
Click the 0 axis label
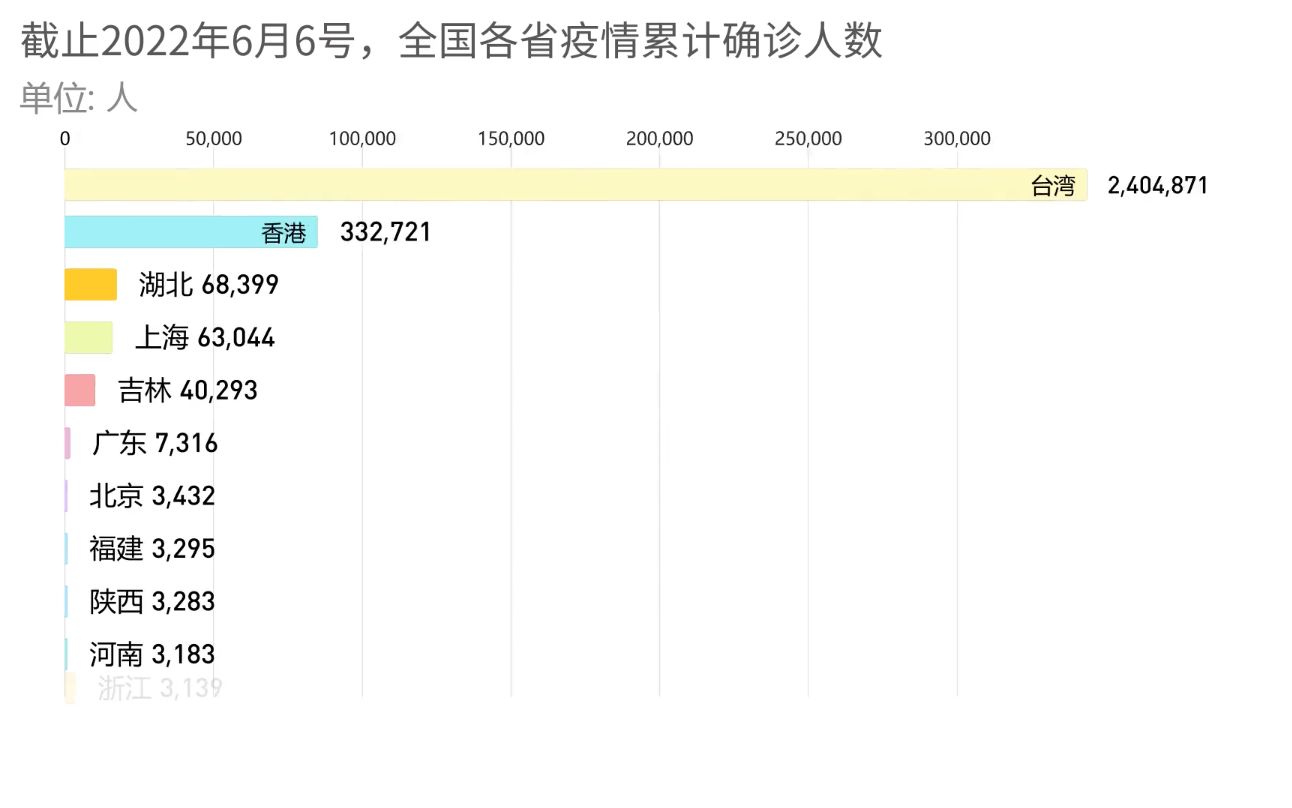[64, 139]
